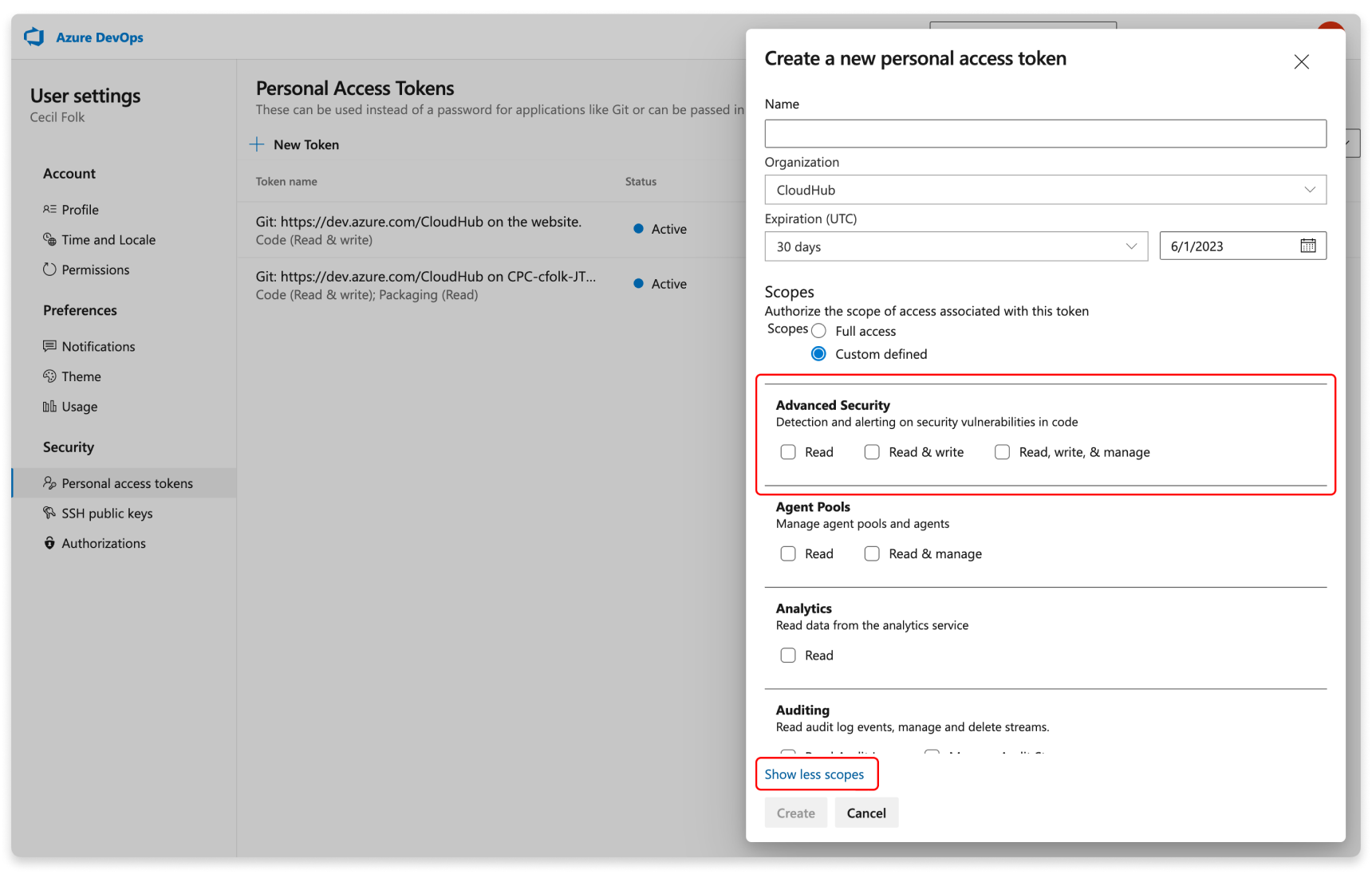Screen dimensions: 1372x874
Task: Click the Show less scopes link
Action: 814,774
